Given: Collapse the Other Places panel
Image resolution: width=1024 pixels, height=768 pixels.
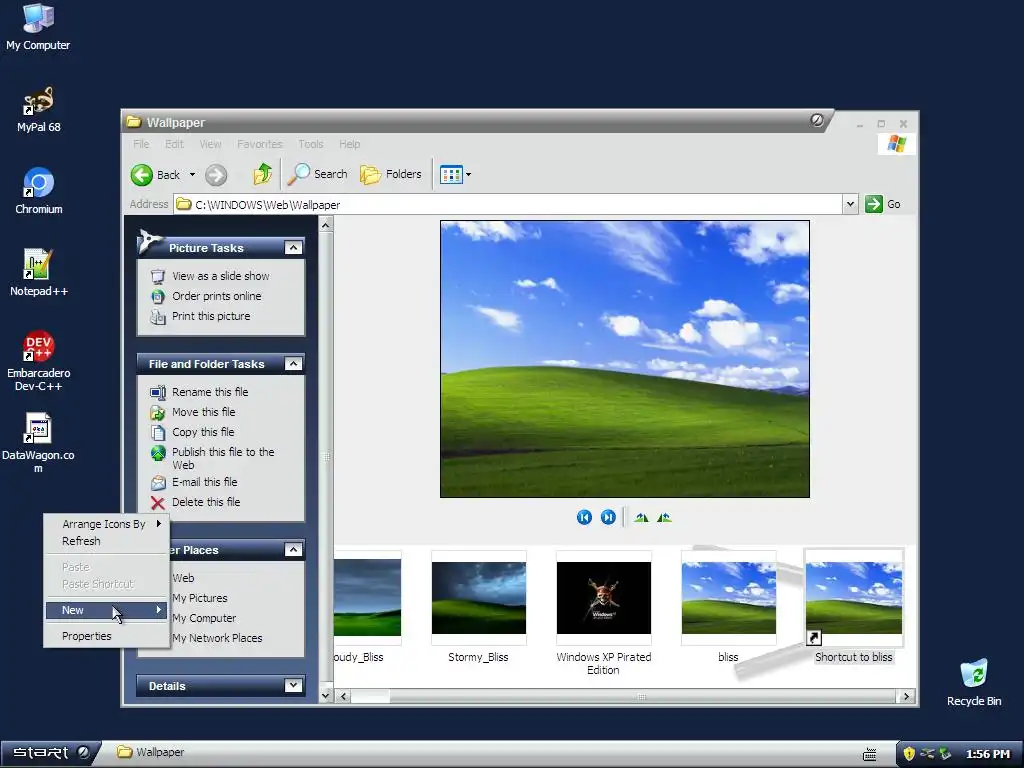Looking at the screenshot, I should click(293, 550).
